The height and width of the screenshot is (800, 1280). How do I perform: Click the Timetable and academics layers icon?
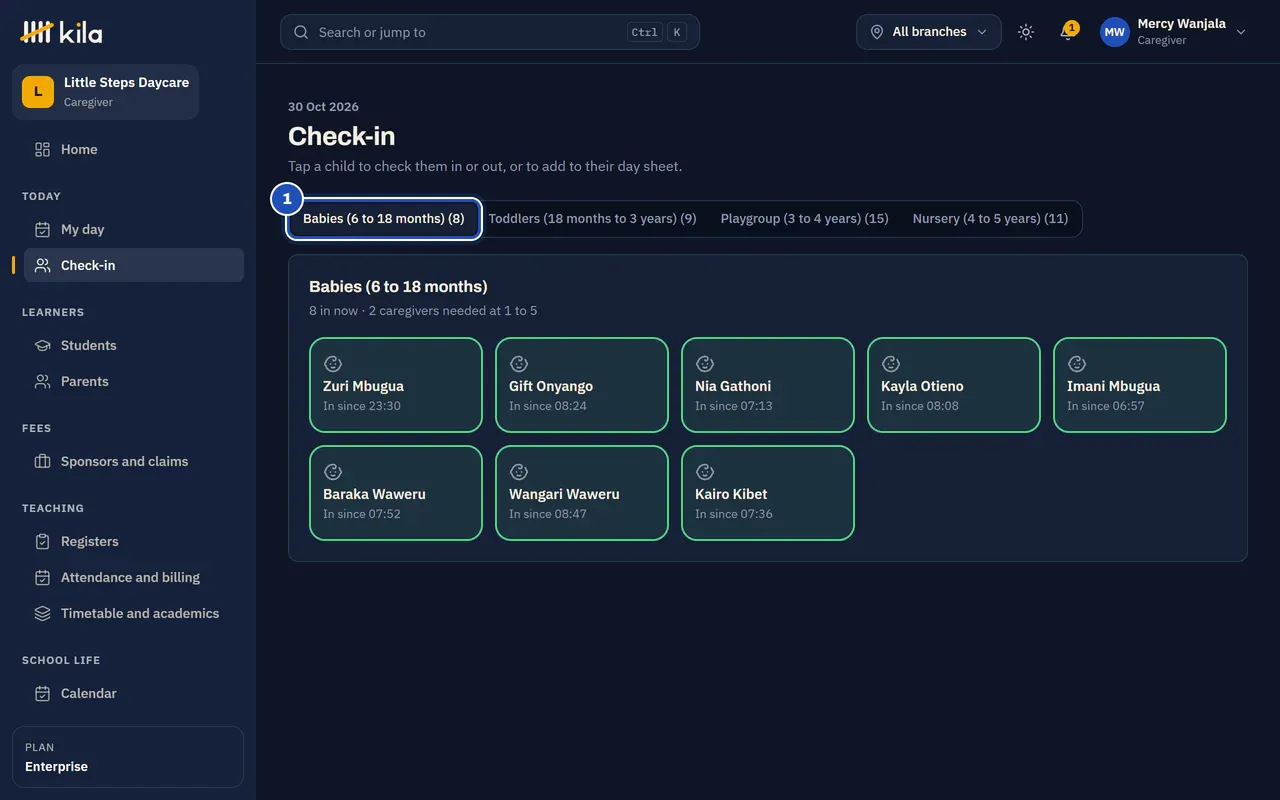(42, 613)
